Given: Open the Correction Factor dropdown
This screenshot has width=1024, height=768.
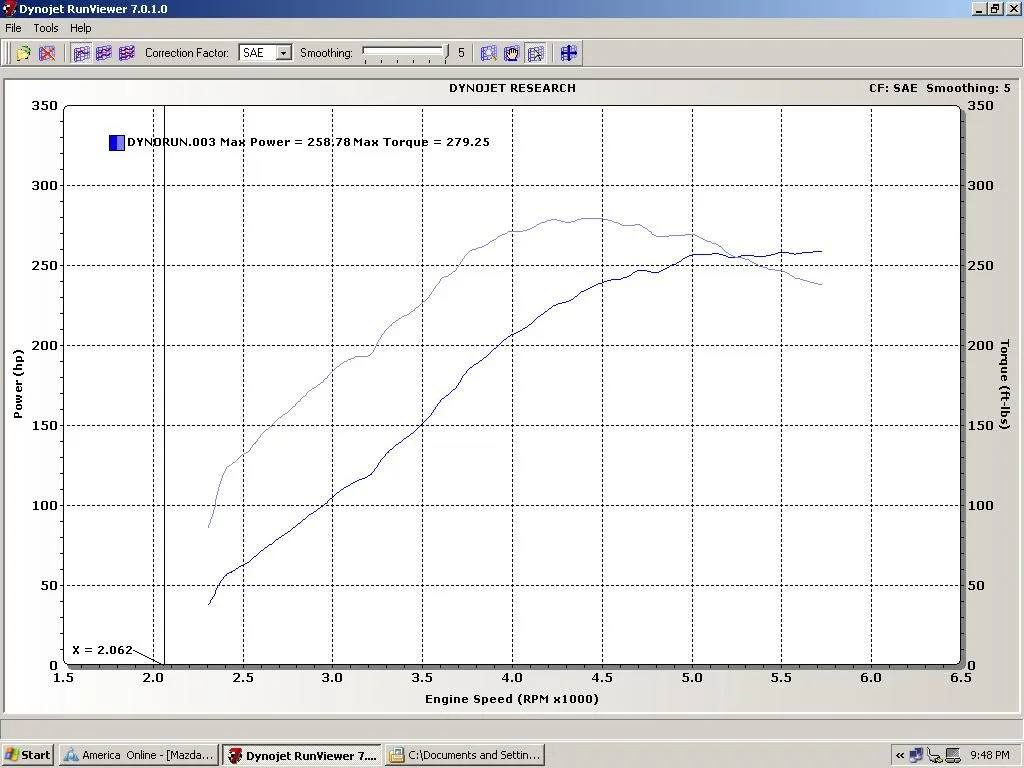Looking at the screenshot, I should pyautogui.click(x=282, y=53).
